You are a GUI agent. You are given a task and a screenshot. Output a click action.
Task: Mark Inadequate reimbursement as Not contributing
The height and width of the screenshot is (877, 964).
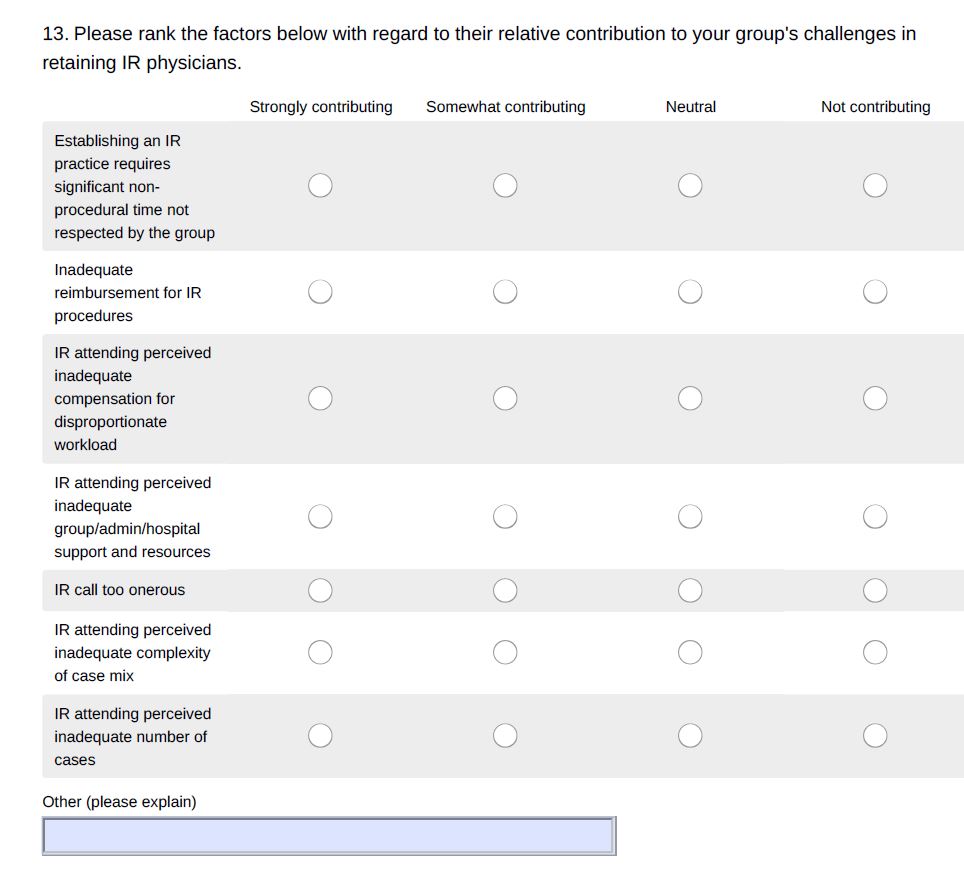click(x=875, y=292)
